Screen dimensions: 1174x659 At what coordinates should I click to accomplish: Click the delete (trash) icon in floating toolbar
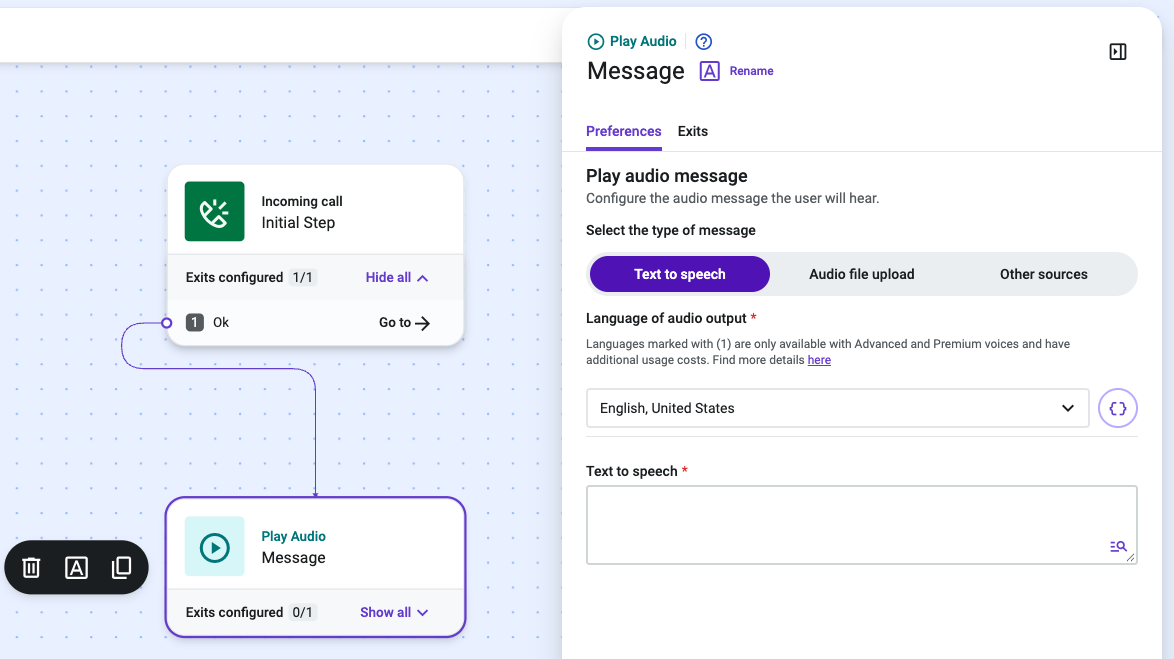(31, 568)
